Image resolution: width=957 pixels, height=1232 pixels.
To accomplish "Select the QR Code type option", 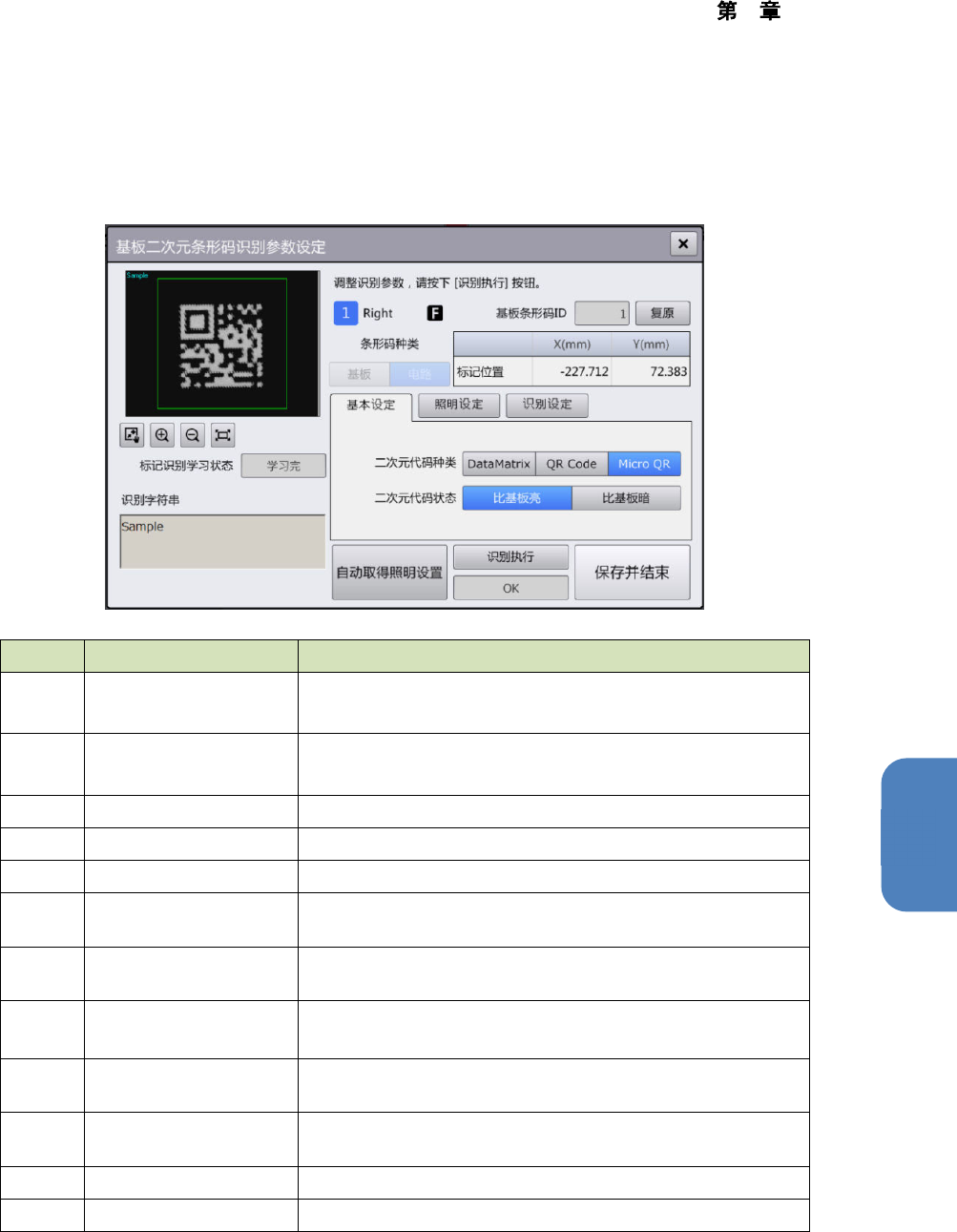I will 572,464.
